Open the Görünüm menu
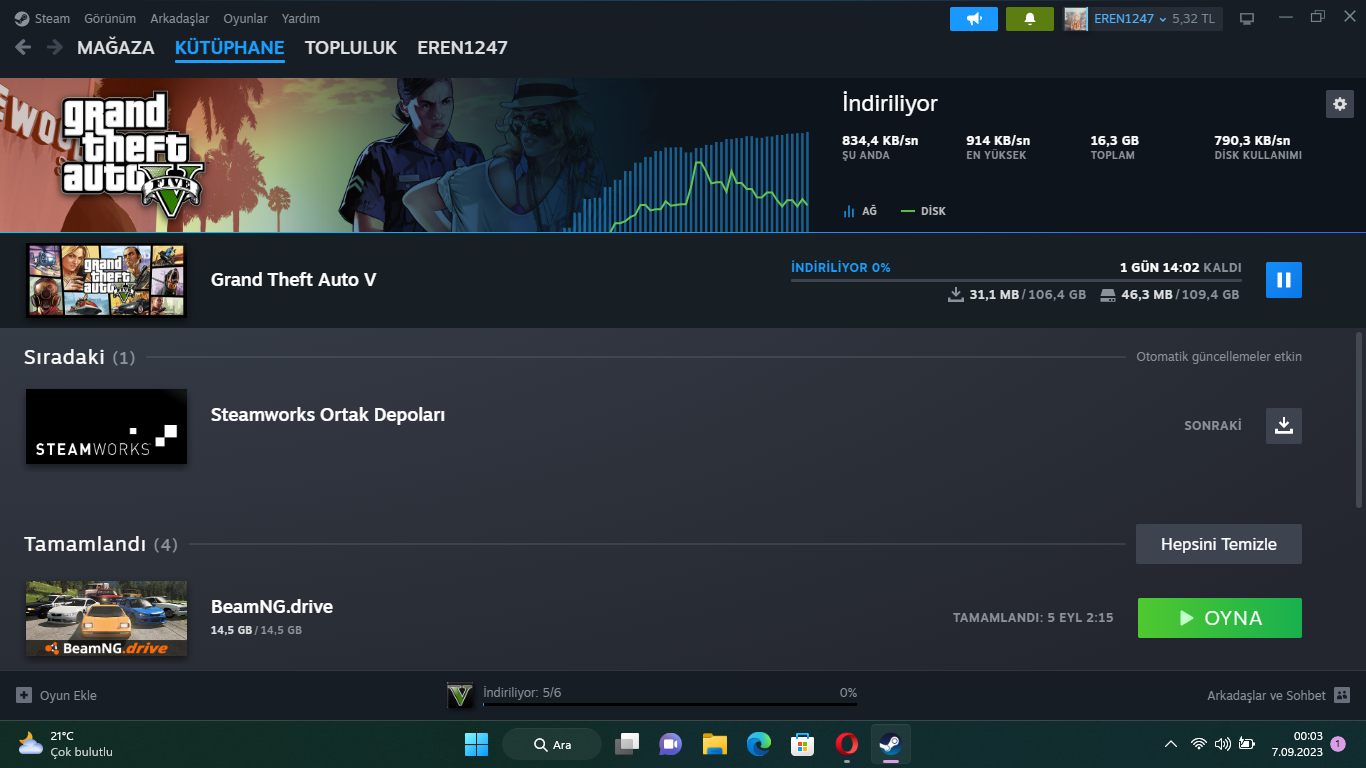This screenshot has height=768, width=1366. click(110, 18)
